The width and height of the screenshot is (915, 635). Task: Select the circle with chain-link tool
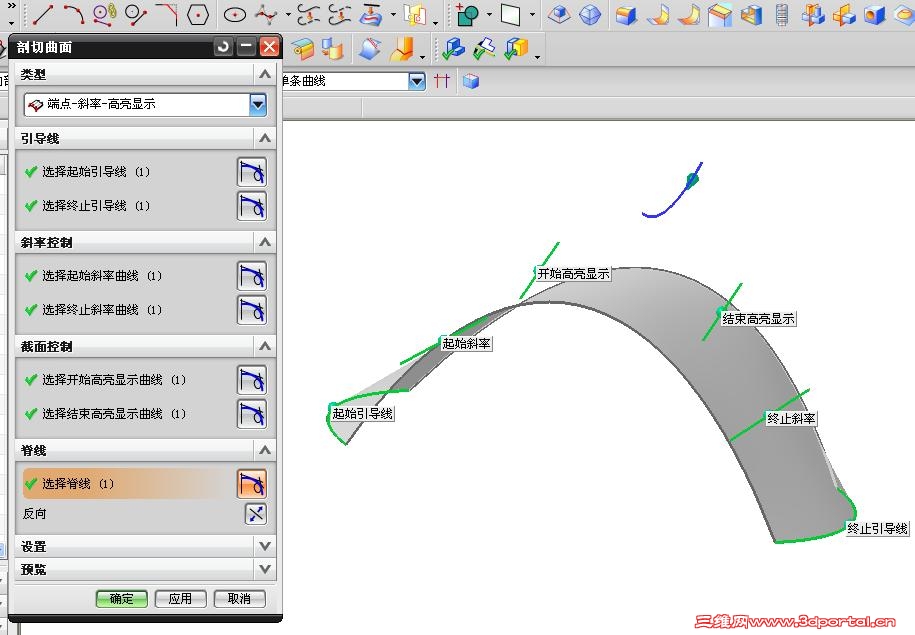(x=105, y=14)
